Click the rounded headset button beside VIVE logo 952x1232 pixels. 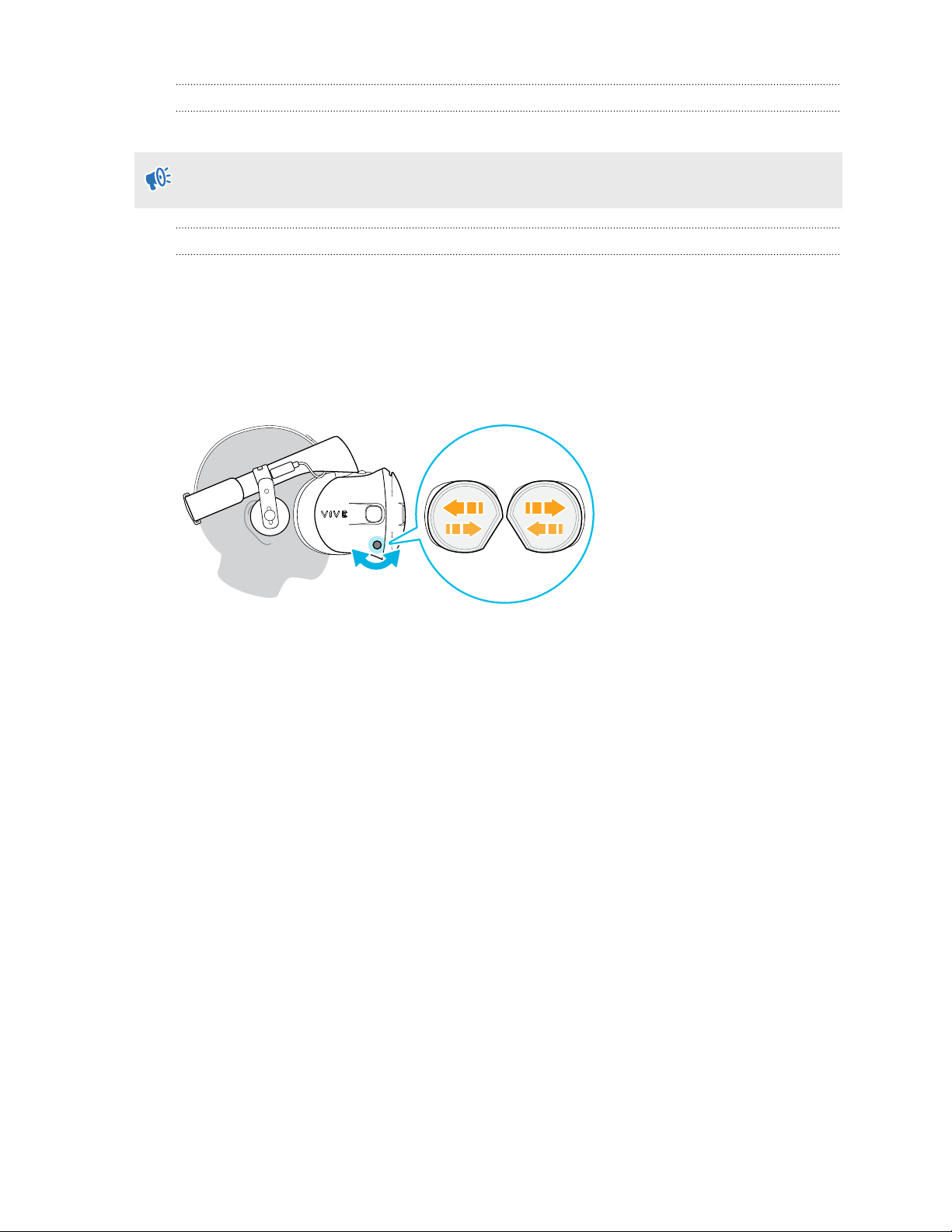pos(373,513)
